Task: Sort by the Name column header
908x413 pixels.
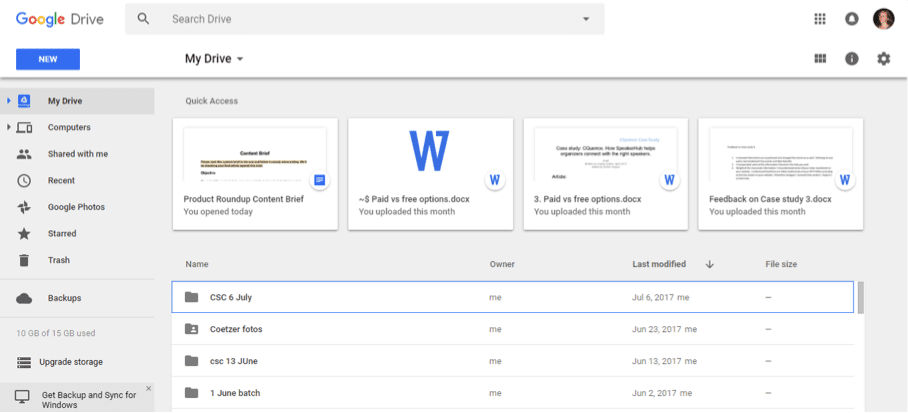Action: [x=197, y=264]
